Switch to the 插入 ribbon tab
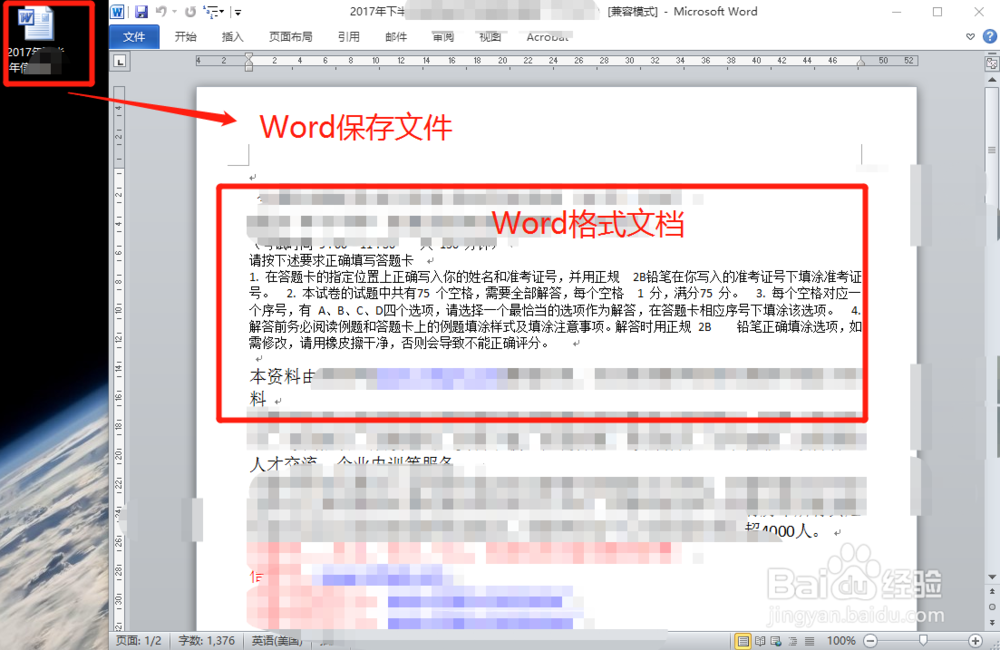The width and height of the screenshot is (1000, 650). point(232,37)
